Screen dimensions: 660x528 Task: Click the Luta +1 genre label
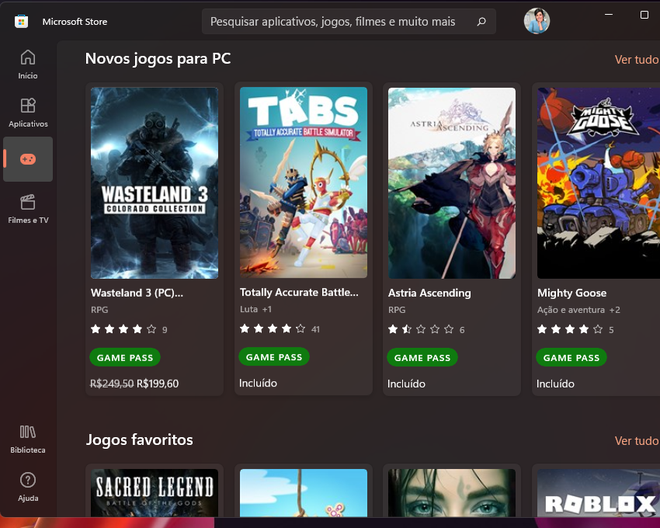pos(255,309)
